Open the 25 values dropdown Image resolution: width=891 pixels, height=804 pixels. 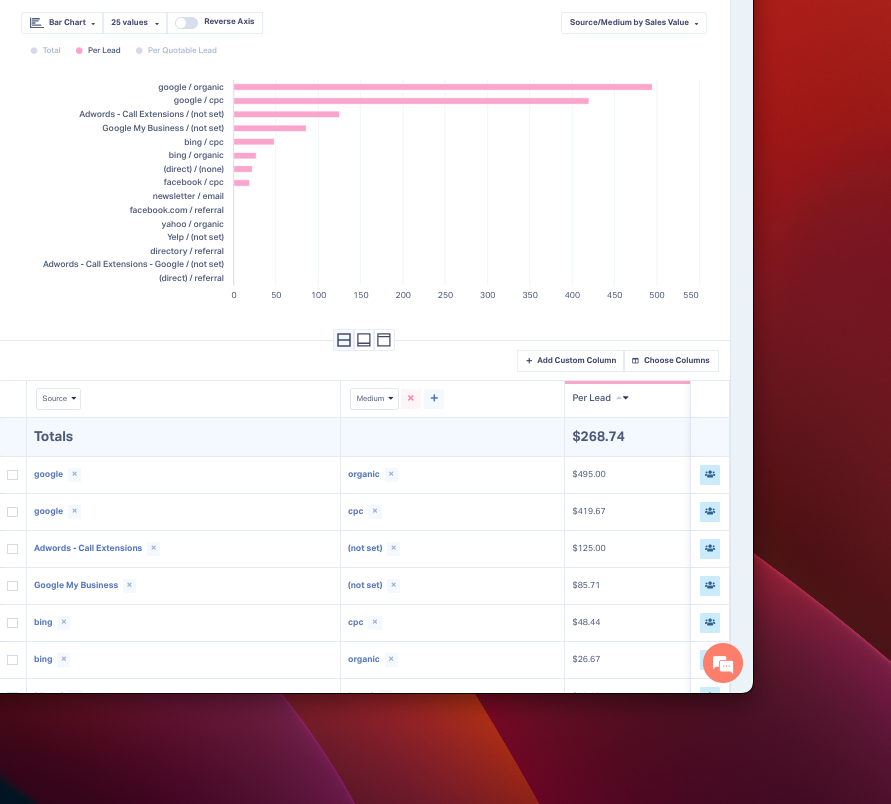135,23
